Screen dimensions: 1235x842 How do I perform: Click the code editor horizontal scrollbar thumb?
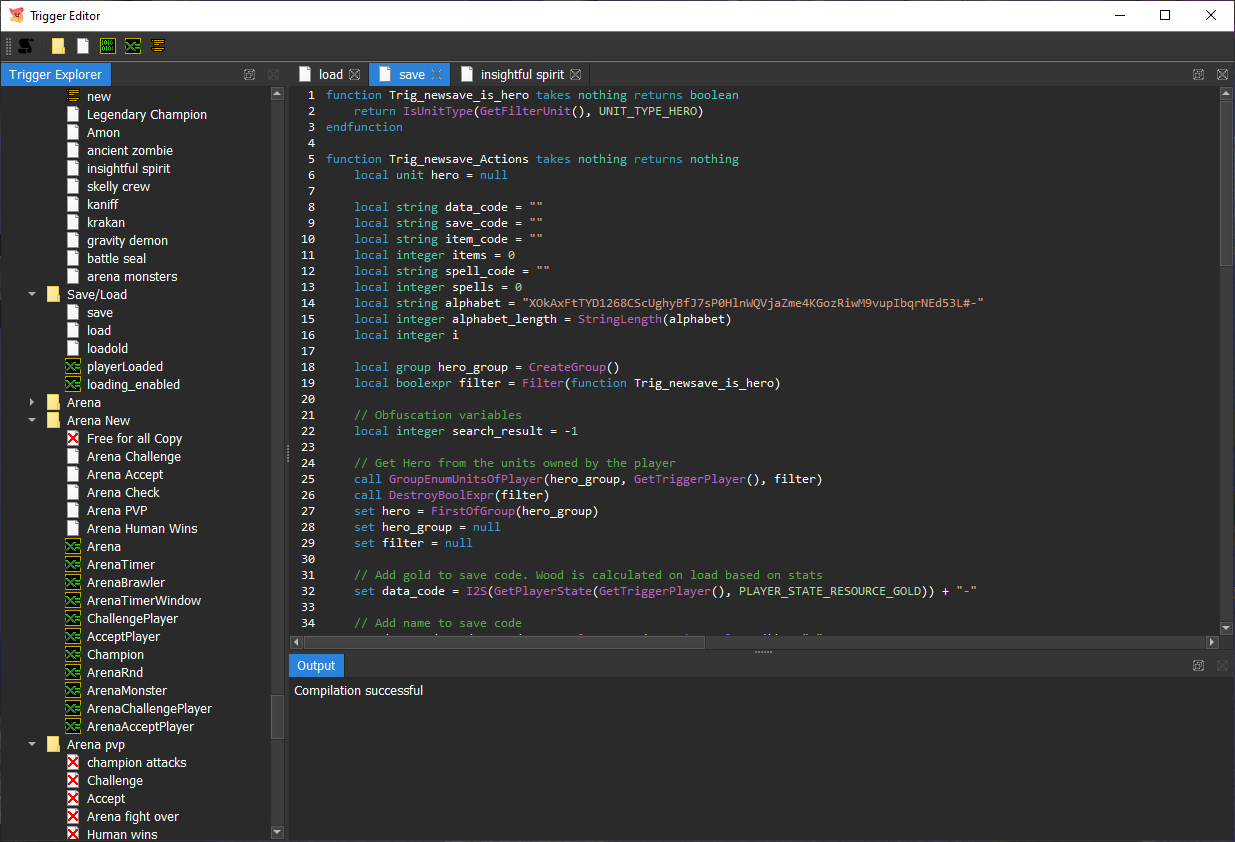click(504, 642)
